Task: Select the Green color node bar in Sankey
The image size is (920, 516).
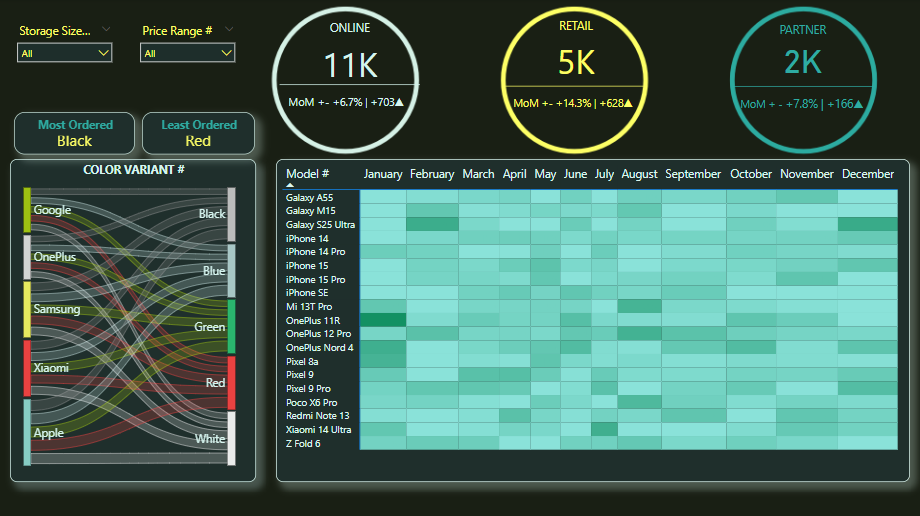Action: [x=232, y=326]
